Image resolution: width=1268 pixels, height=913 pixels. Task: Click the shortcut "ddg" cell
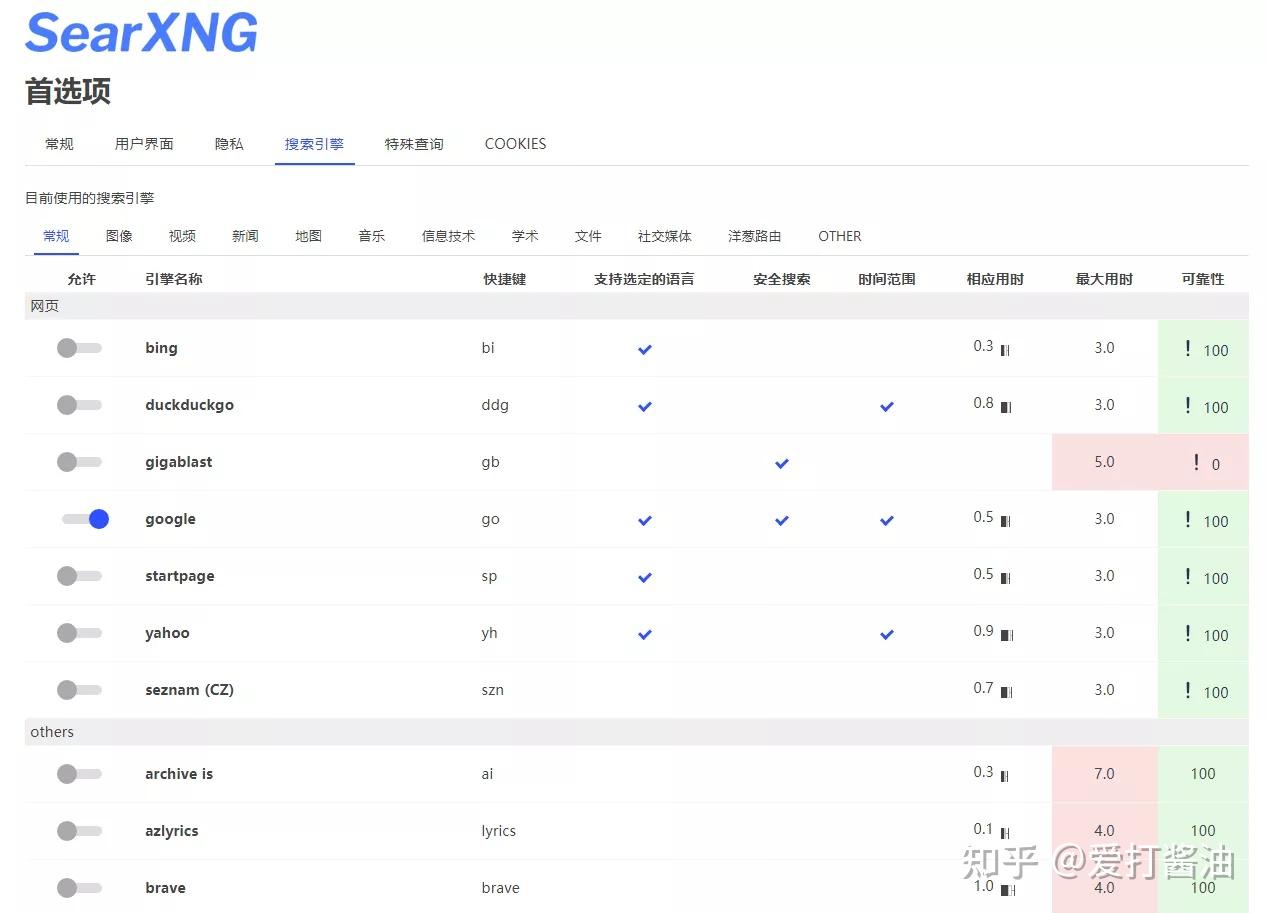(x=495, y=405)
